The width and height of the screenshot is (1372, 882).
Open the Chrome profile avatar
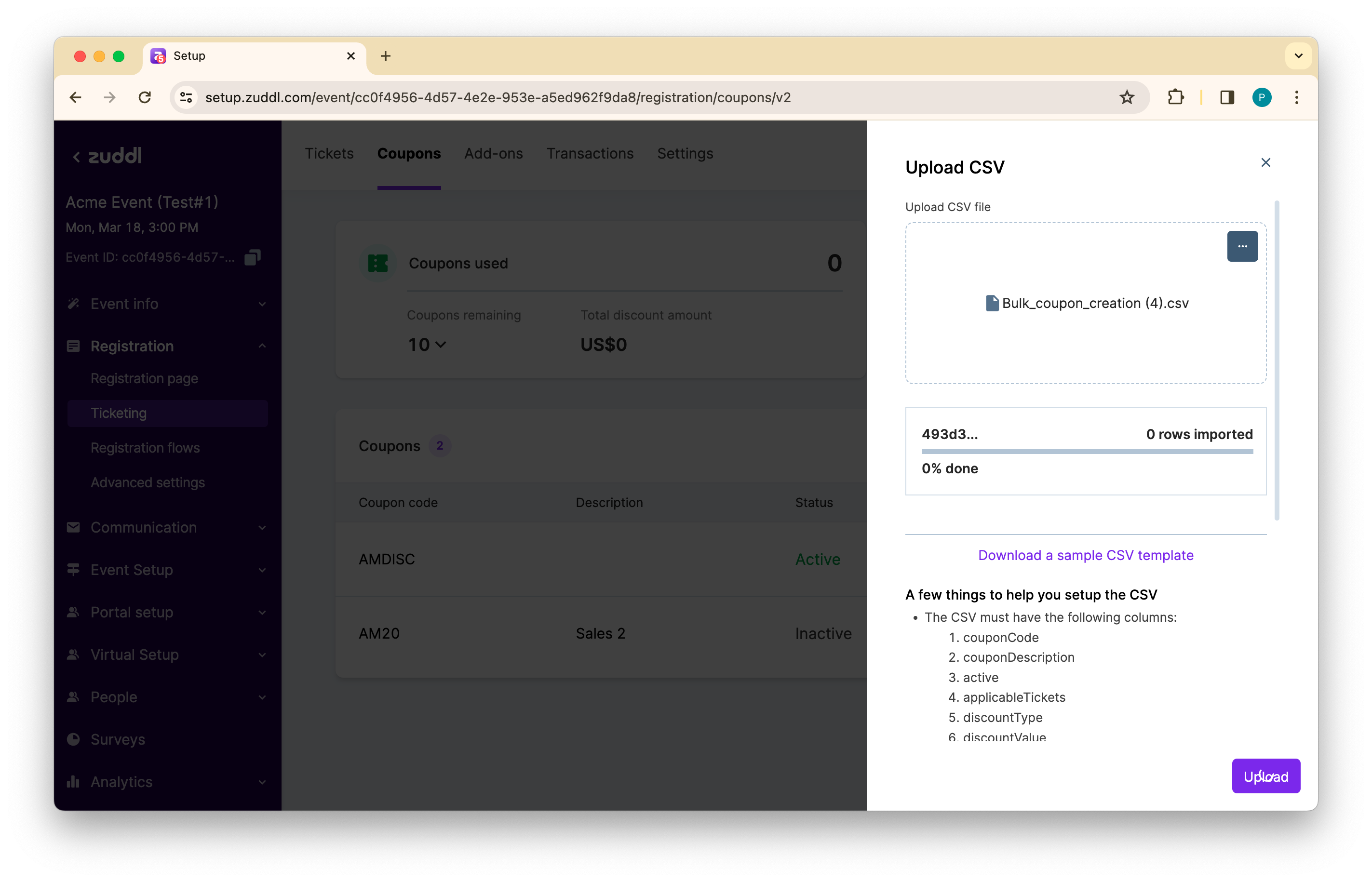pos(1262,97)
